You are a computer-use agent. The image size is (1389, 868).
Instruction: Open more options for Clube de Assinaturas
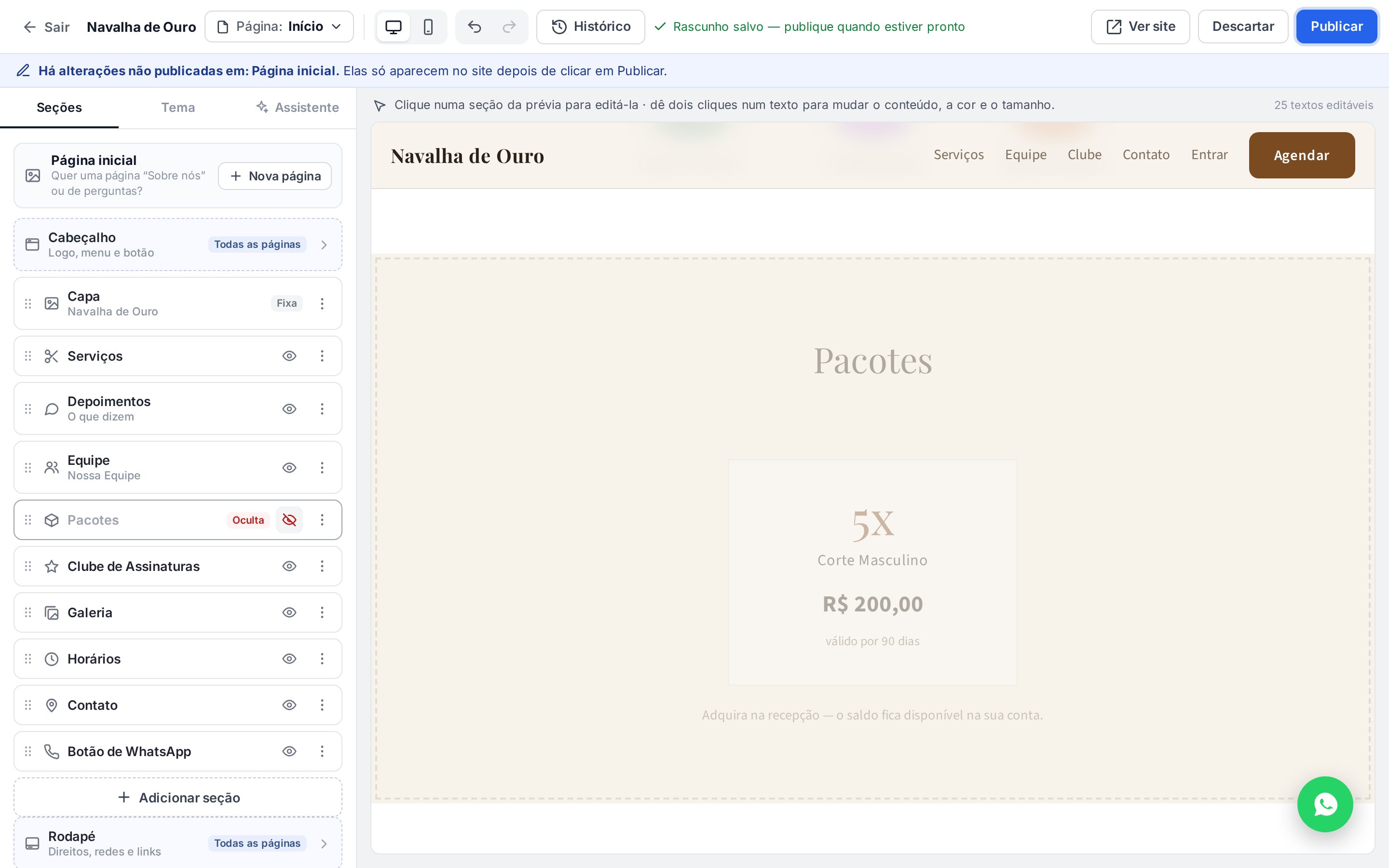tap(322, 566)
